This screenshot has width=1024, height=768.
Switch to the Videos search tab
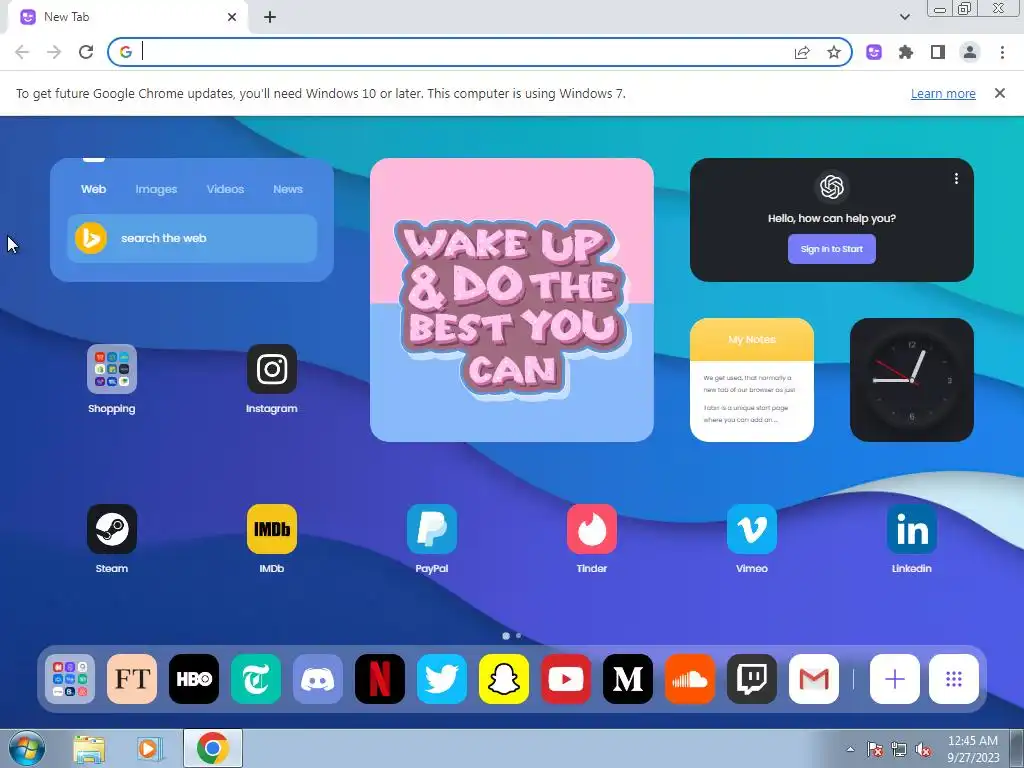pyautogui.click(x=225, y=189)
